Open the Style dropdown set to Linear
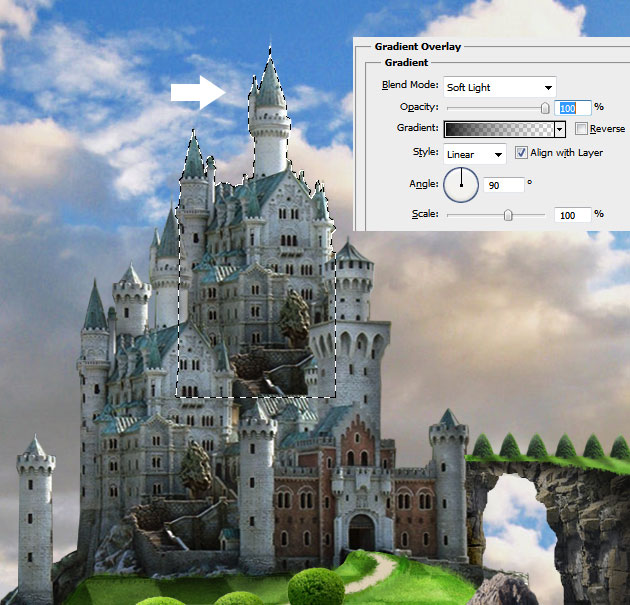This screenshot has height=605, width=630. tap(474, 154)
